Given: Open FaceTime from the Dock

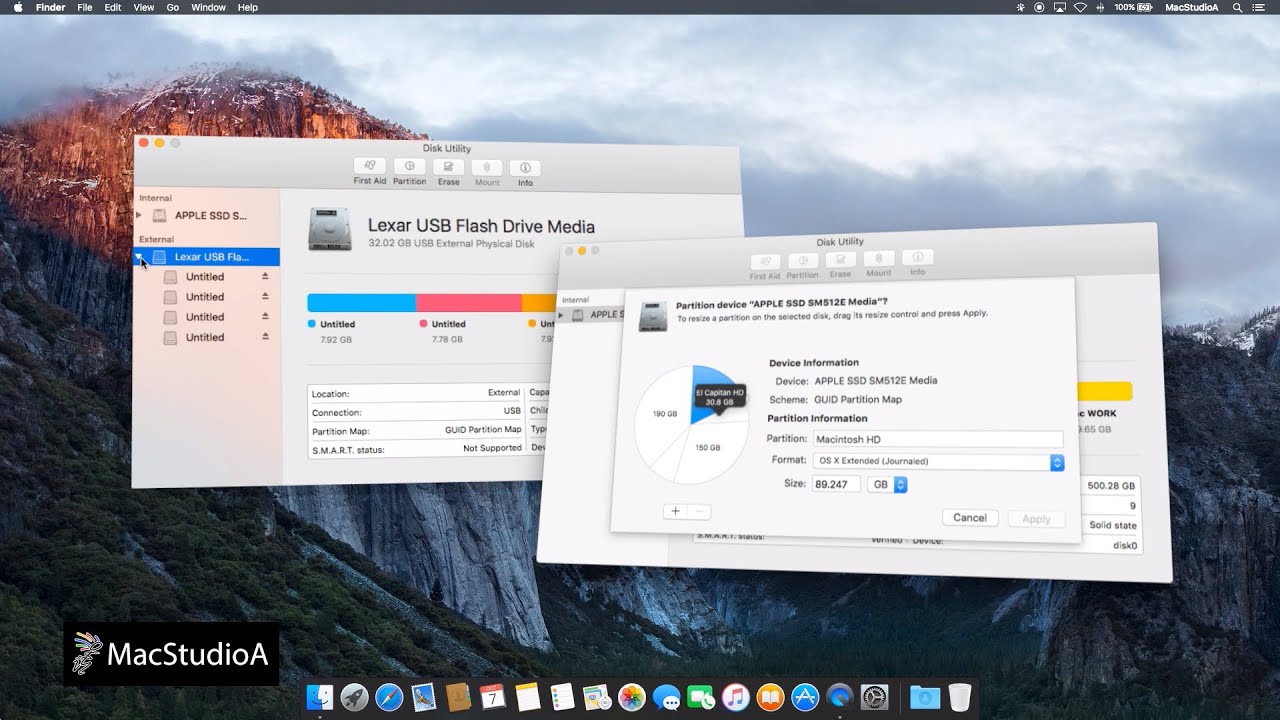Looking at the screenshot, I should pos(701,697).
